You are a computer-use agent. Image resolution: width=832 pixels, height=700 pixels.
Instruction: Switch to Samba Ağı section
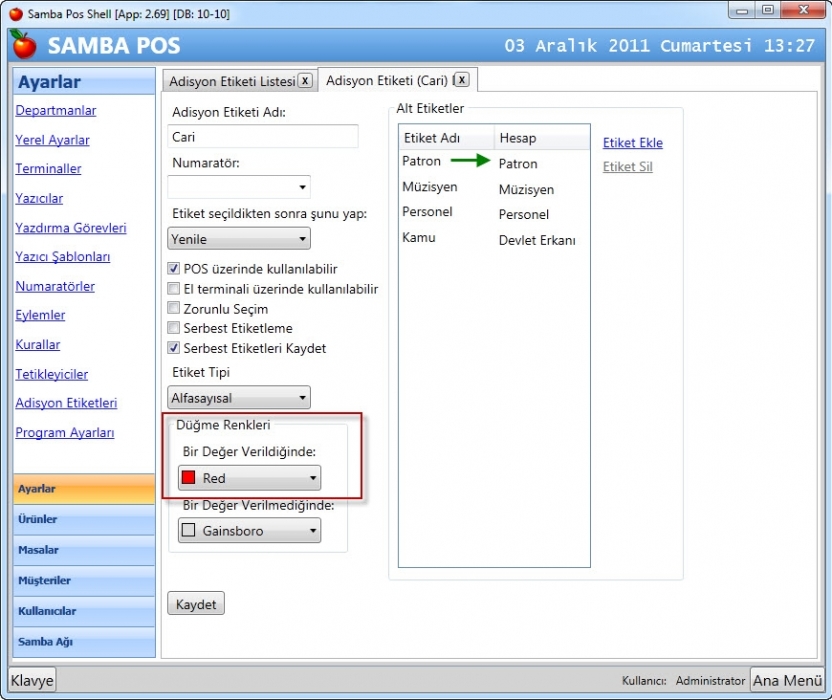(84, 642)
